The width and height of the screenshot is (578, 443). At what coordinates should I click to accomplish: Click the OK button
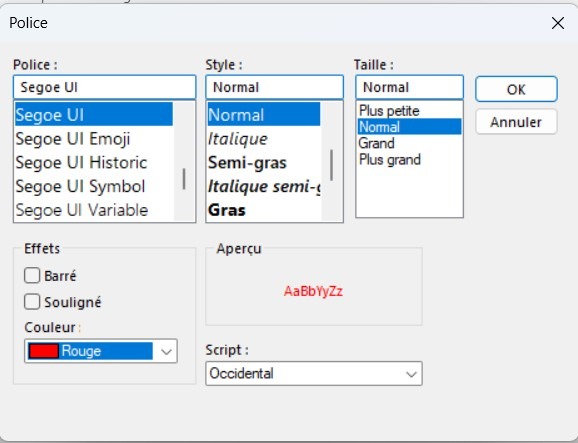tap(516, 89)
